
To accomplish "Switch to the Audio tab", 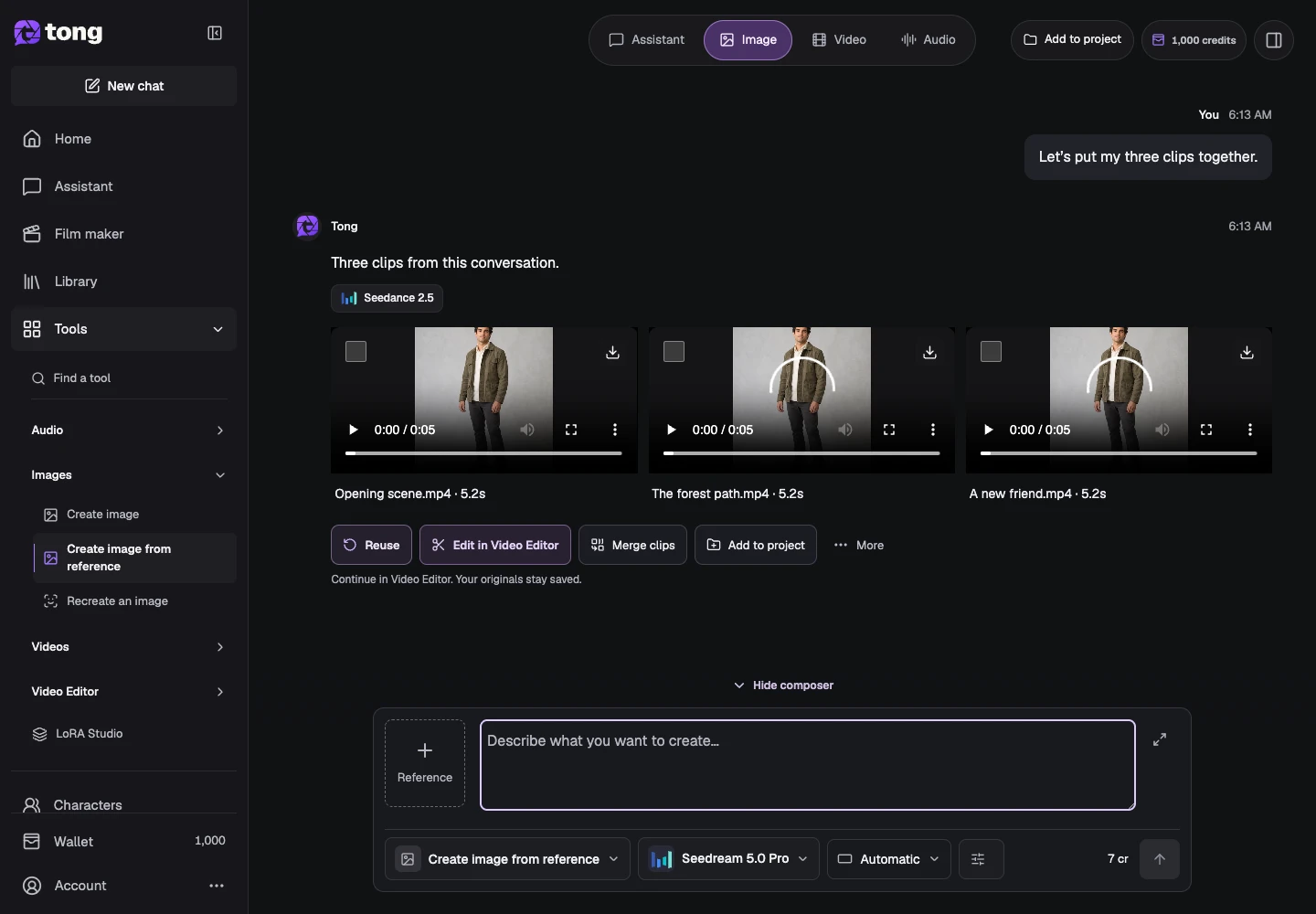I will pyautogui.click(x=928, y=40).
